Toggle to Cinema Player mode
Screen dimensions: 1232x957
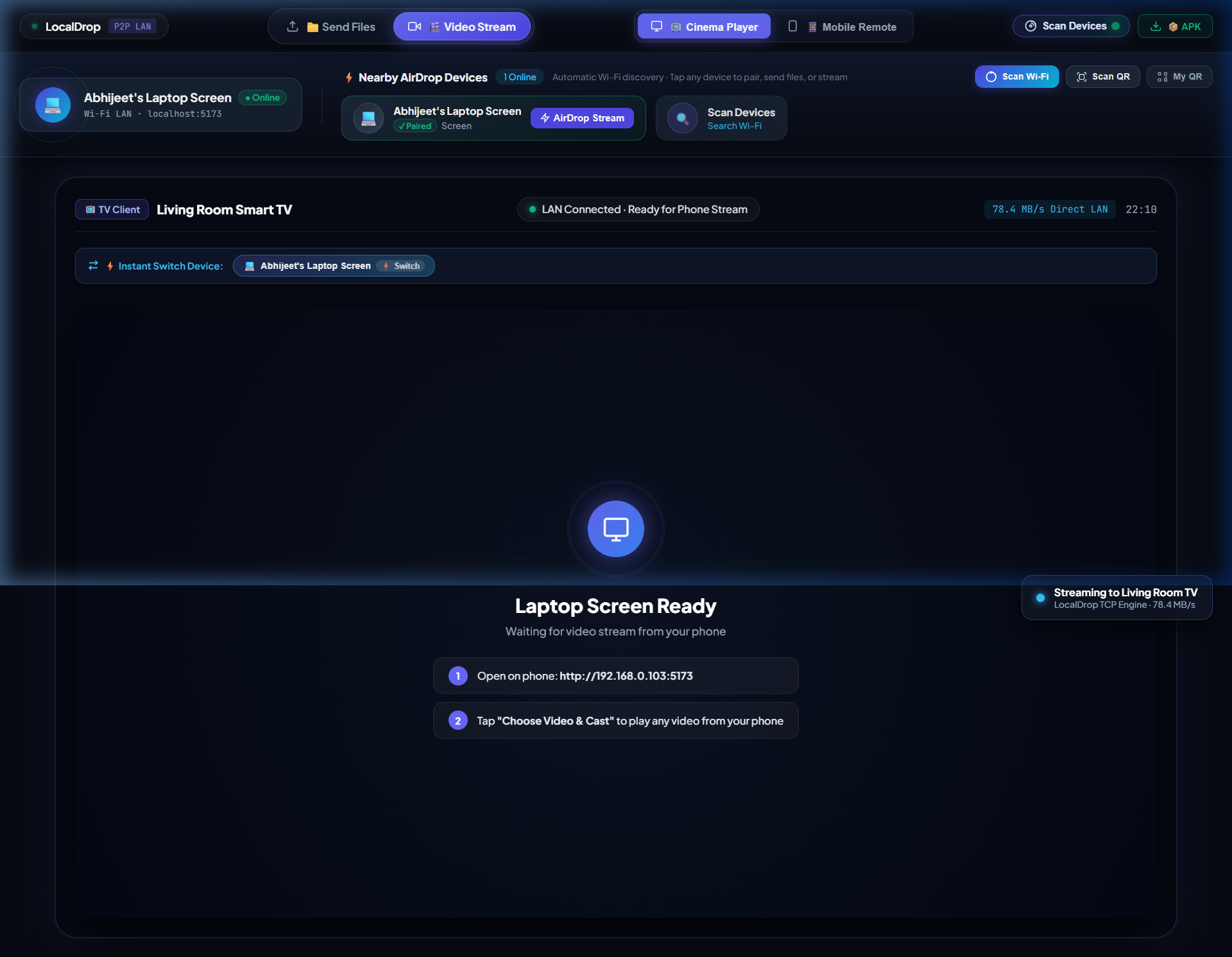[x=704, y=26]
